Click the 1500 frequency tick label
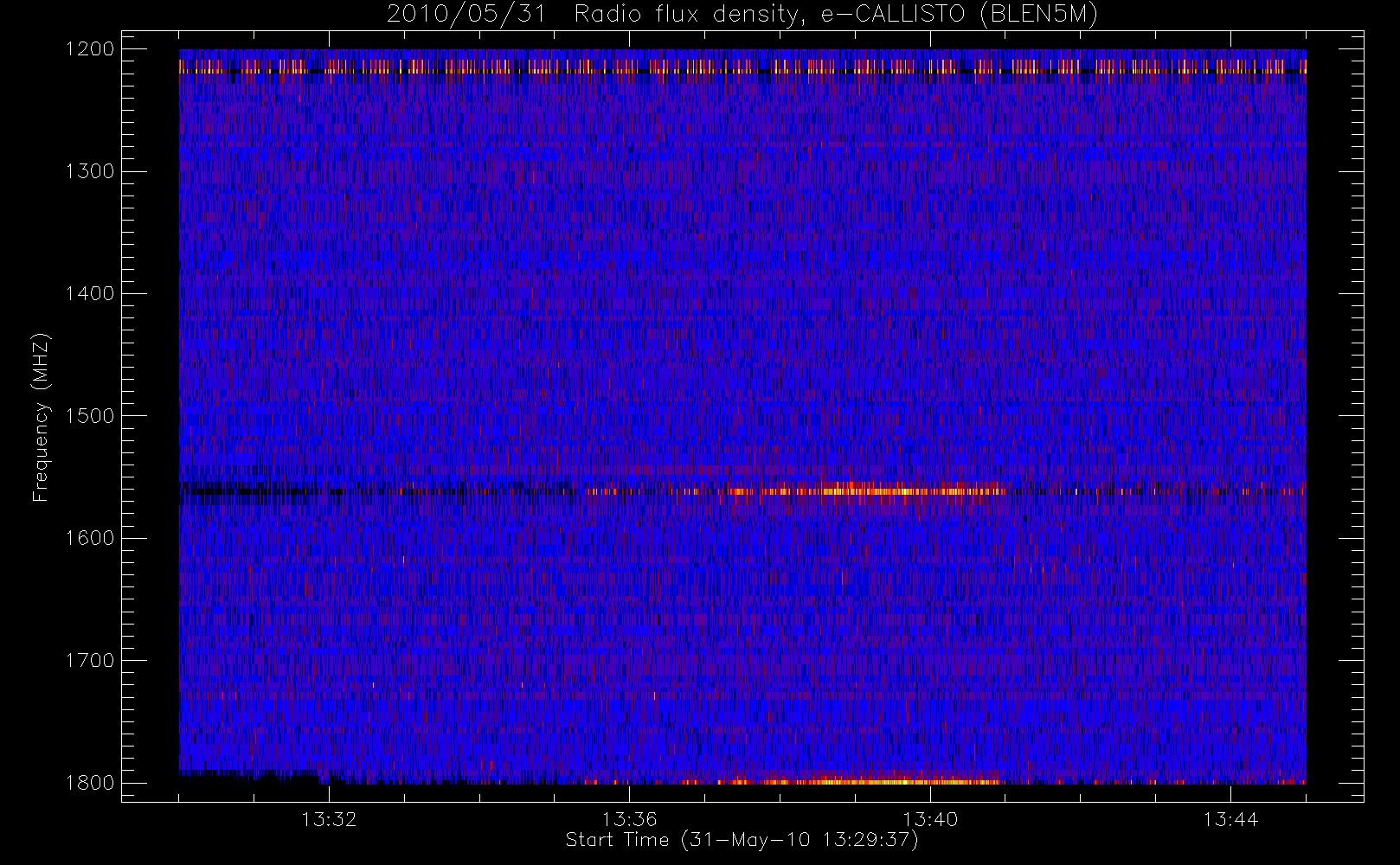Screen dimensions: 1400x865 tap(90, 416)
